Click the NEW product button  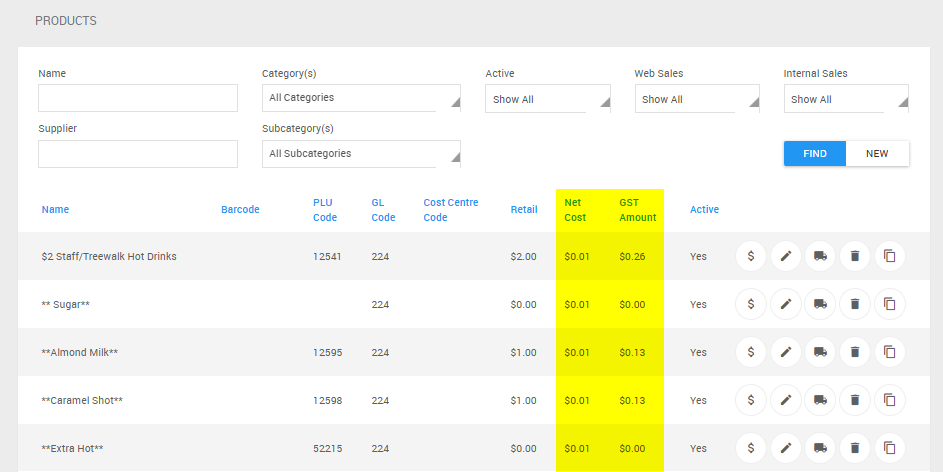[877, 154]
